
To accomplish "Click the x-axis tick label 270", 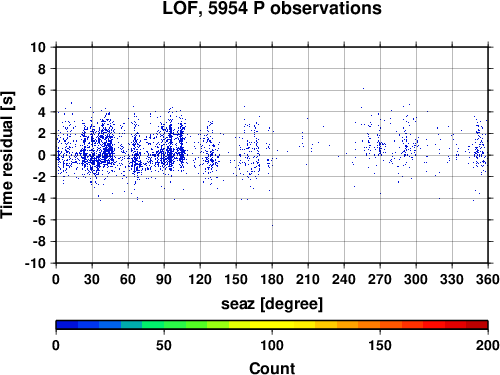I will (x=380, y=279).
